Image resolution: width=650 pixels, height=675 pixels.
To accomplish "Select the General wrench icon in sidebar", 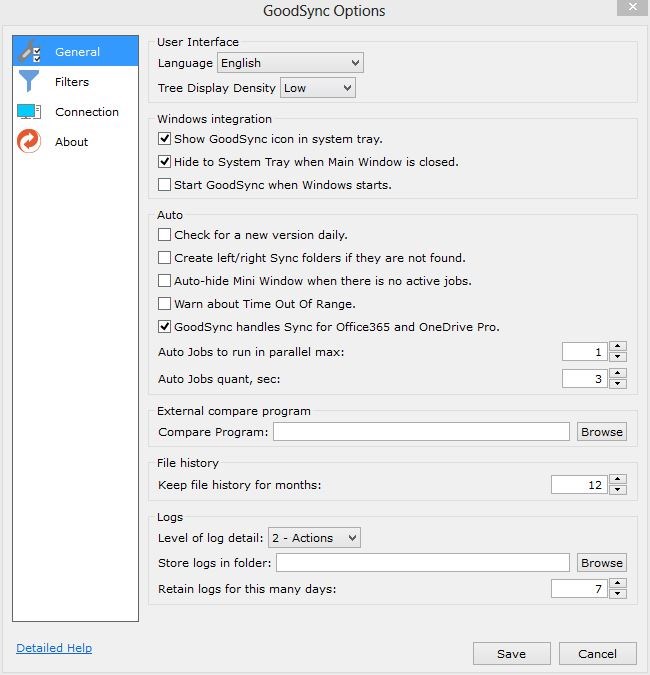I will [29, 52].
